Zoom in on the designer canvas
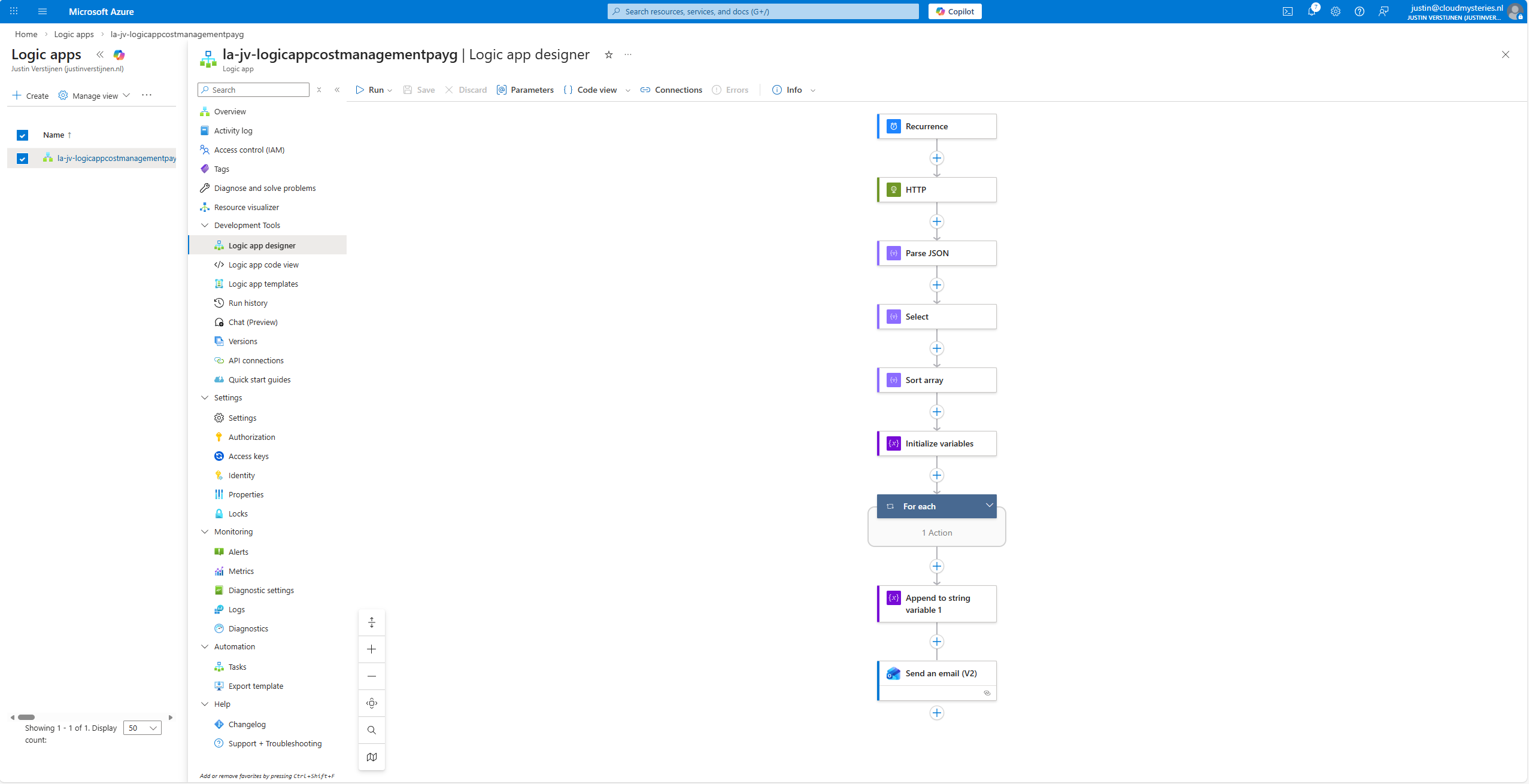The height and width of the screenshot is (784, 1529). 372,649
